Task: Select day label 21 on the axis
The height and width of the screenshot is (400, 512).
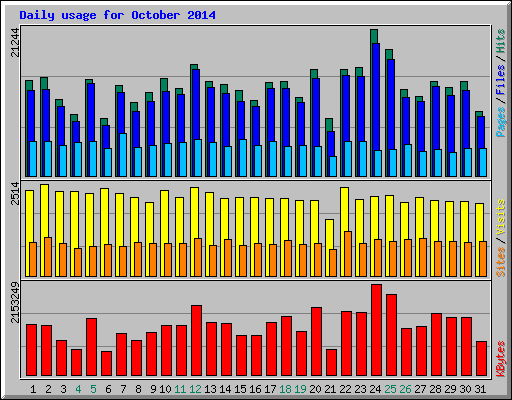Action: 330,389
